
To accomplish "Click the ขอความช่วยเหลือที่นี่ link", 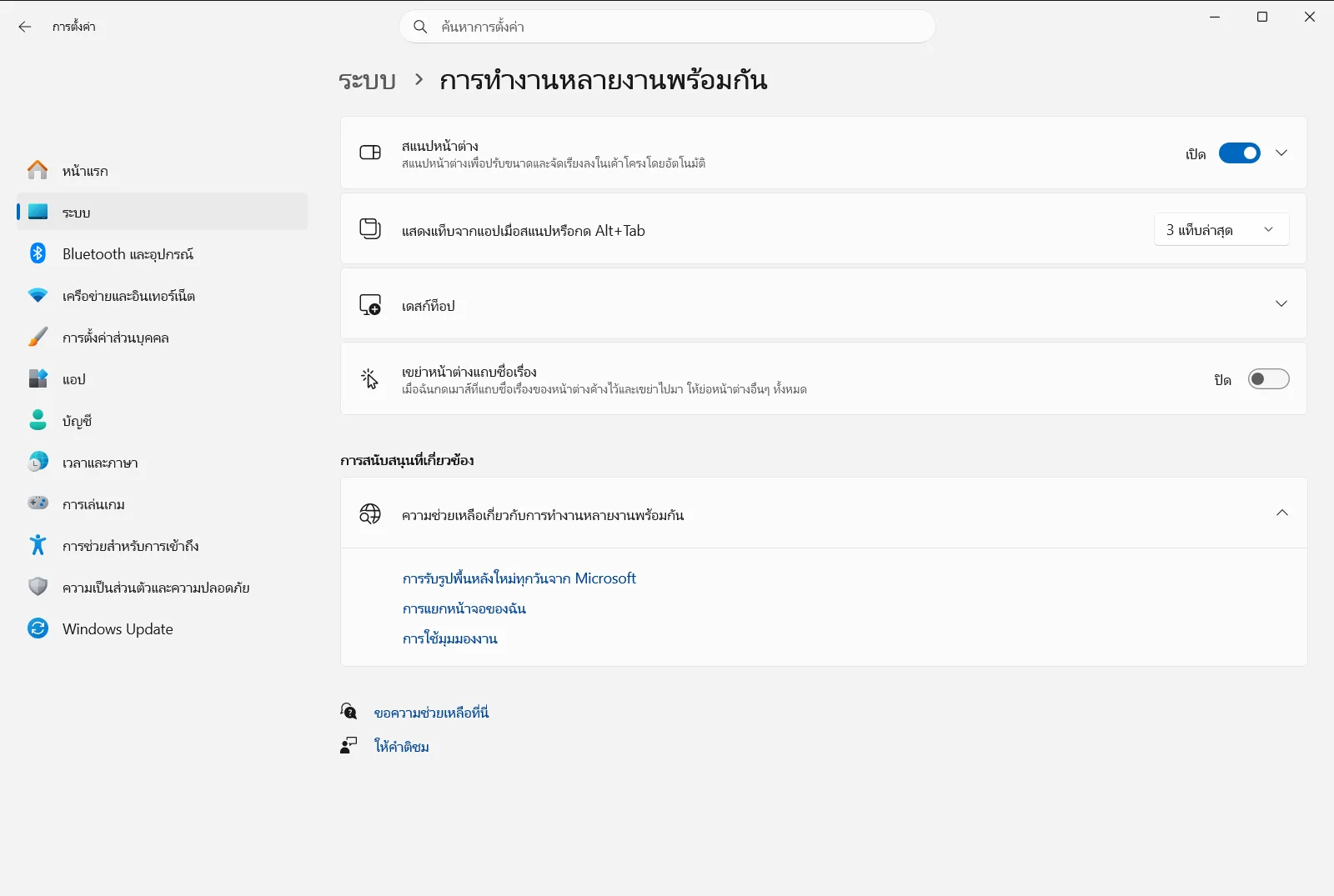I will pyautogui.click(x=431, y=713).
